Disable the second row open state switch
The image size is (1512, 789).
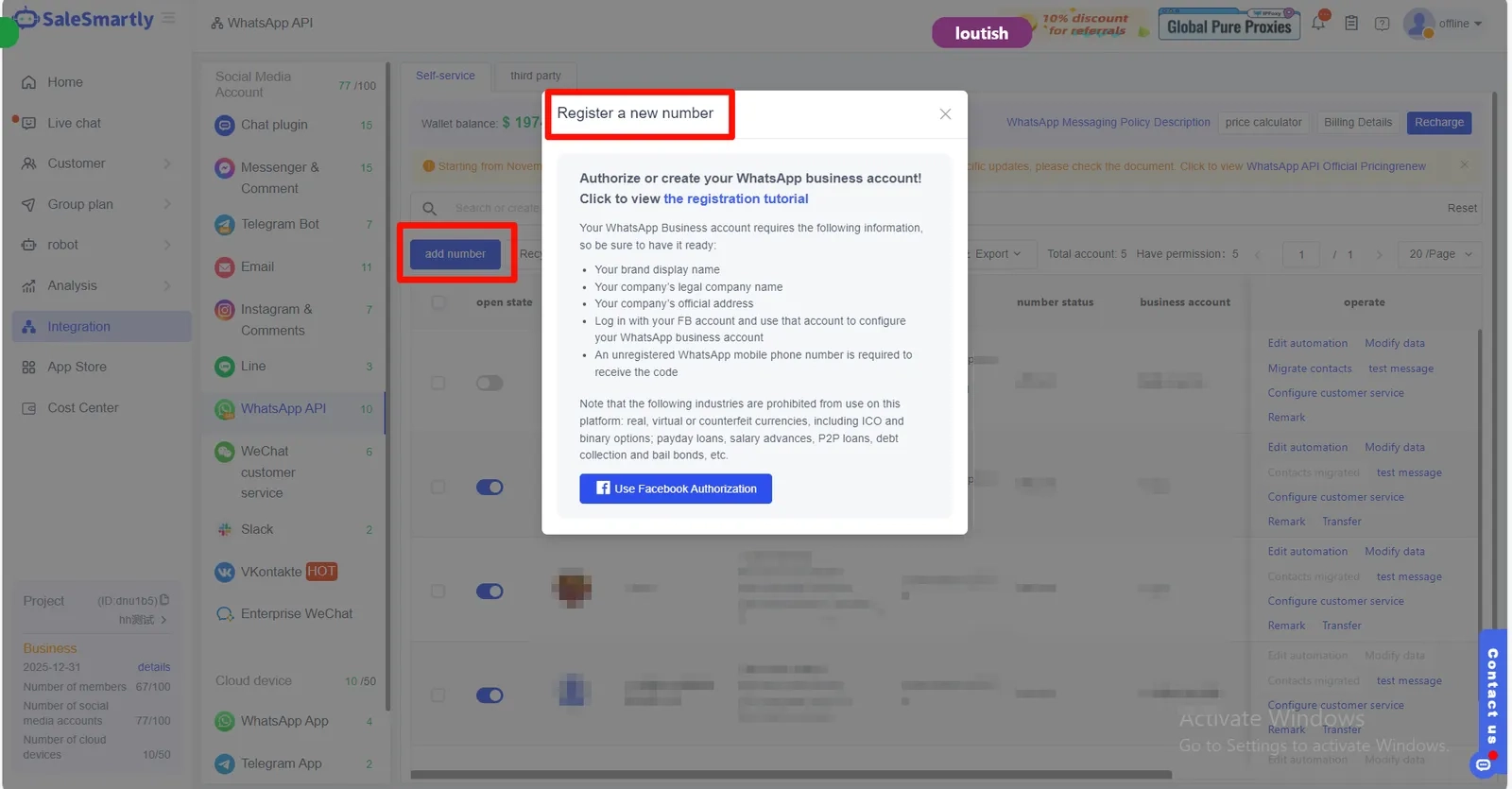490,488
